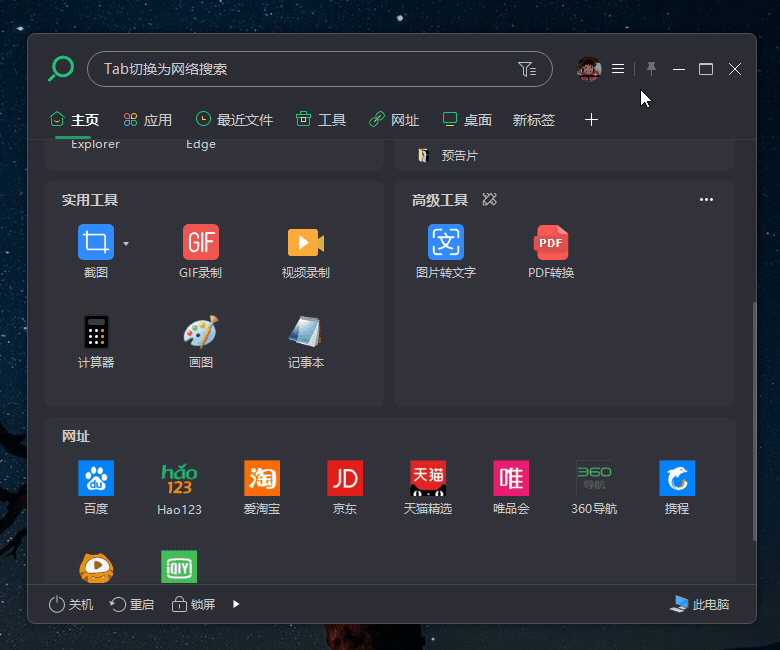Click the 锁屏 lock screen button

click(194, 604)
